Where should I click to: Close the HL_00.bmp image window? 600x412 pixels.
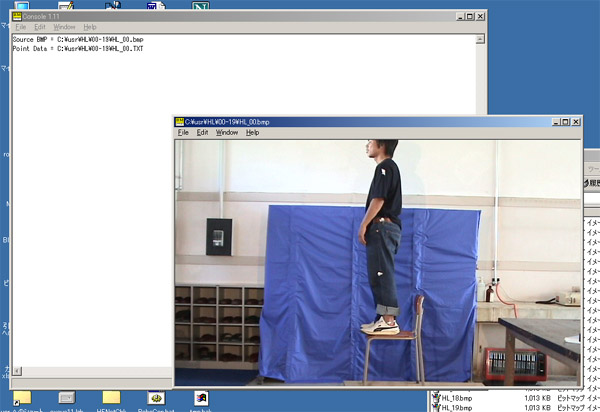[573, 121]
